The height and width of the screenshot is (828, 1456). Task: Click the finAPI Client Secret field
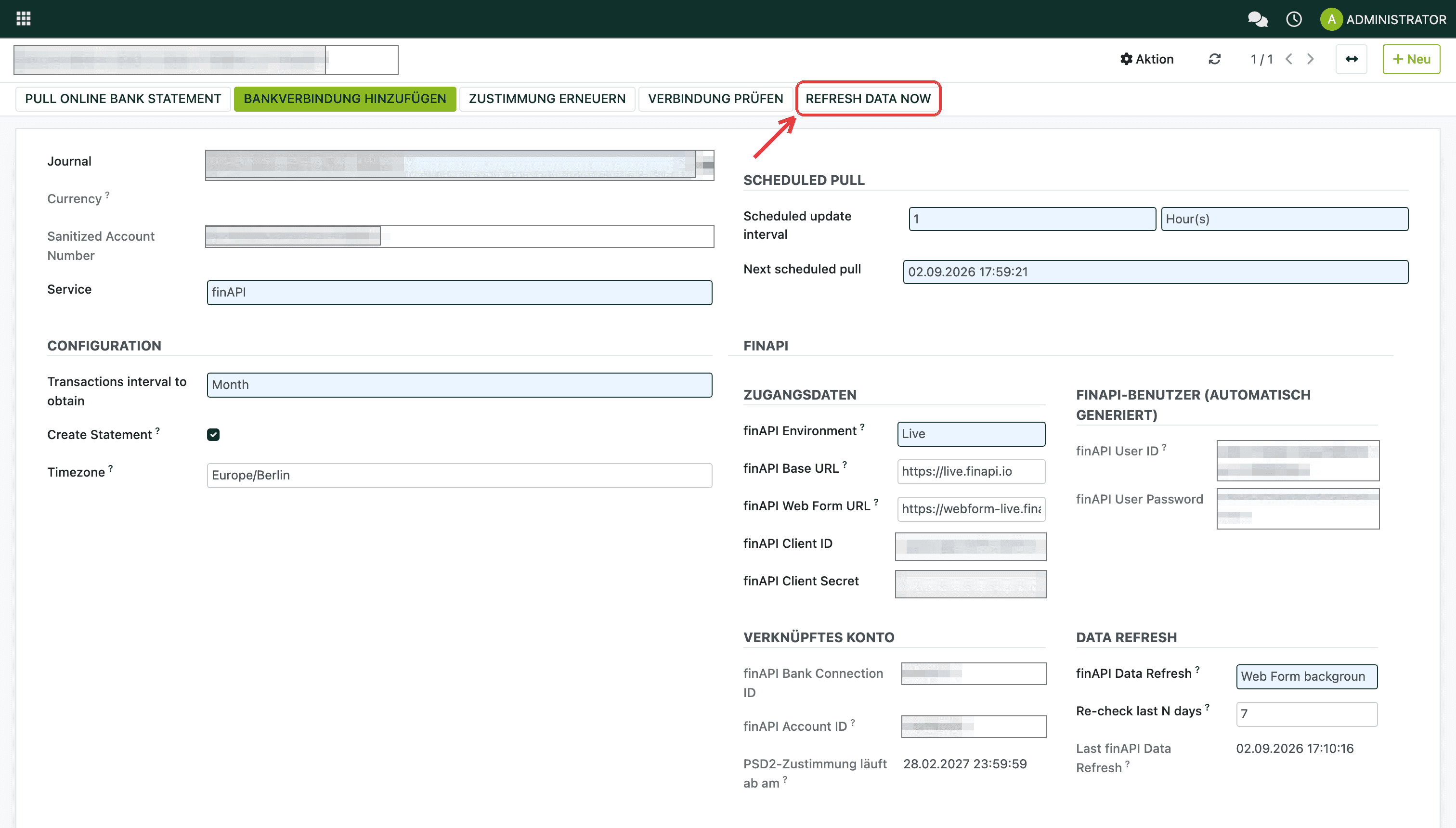tap(971, 584)
